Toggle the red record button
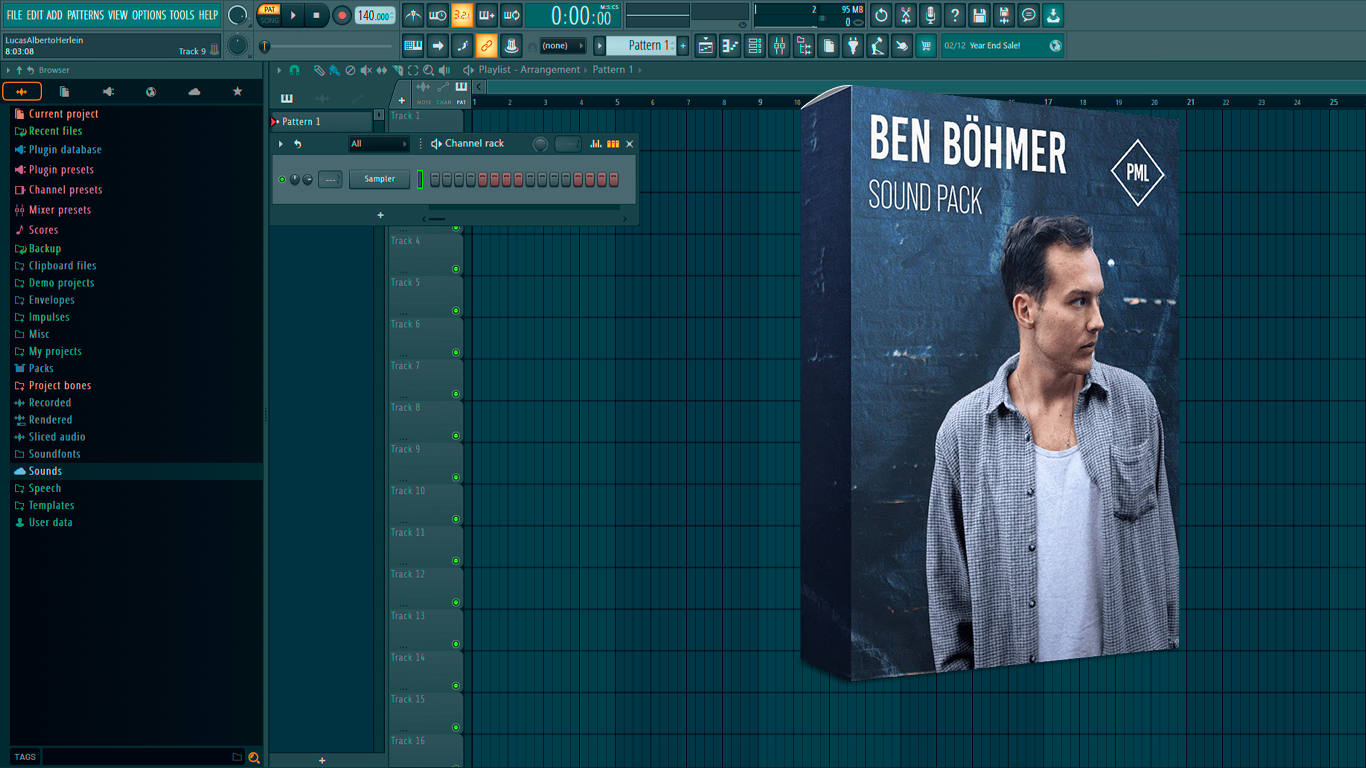This screenshot has height=768, width=1366. tap(341, 15)
